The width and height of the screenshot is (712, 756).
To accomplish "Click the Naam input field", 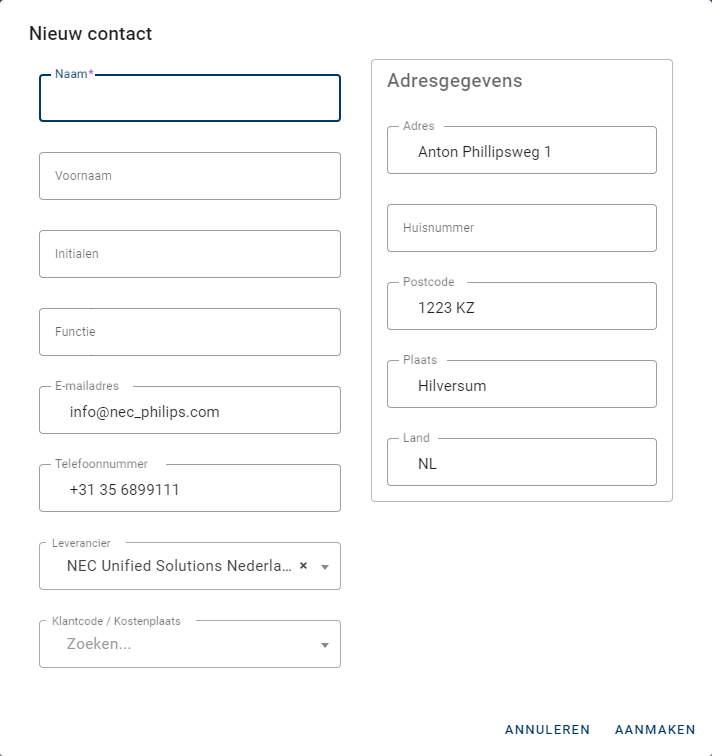I will [x=190, y=99].
